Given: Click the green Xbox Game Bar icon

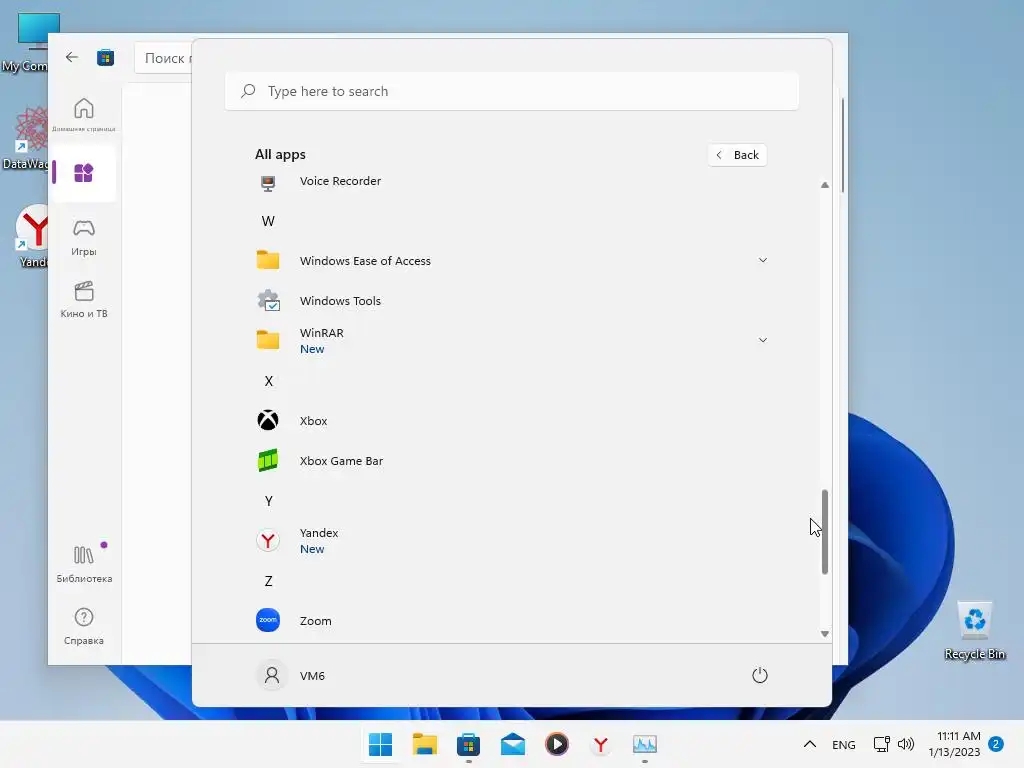Looking at the screenshot, I should pyautogui.click(x=268, y=461).
